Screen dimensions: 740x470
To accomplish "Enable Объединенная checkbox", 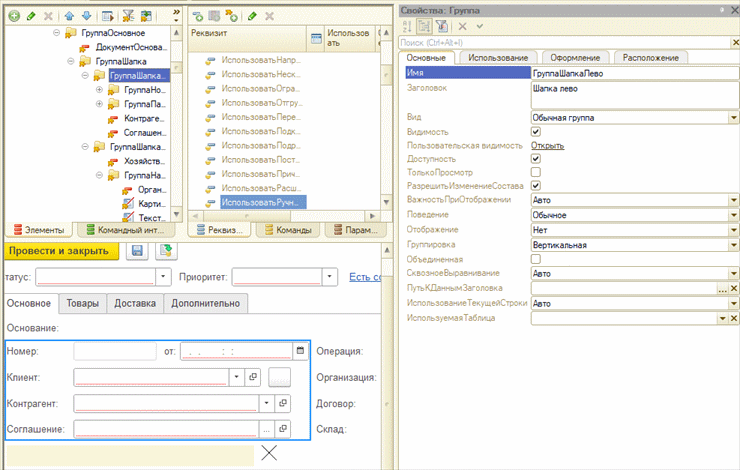I will (x=536, y=259).
